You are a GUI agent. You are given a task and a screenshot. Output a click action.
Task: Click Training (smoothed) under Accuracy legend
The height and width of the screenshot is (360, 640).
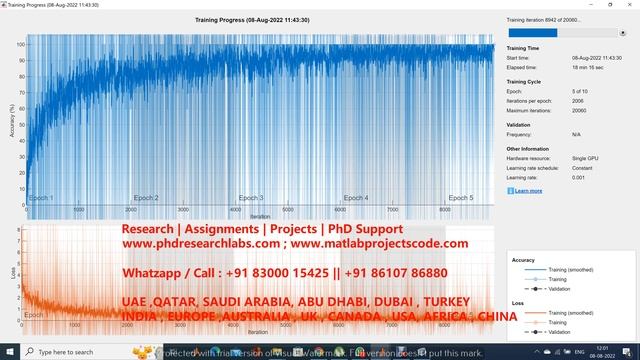(x=571, y=270)
